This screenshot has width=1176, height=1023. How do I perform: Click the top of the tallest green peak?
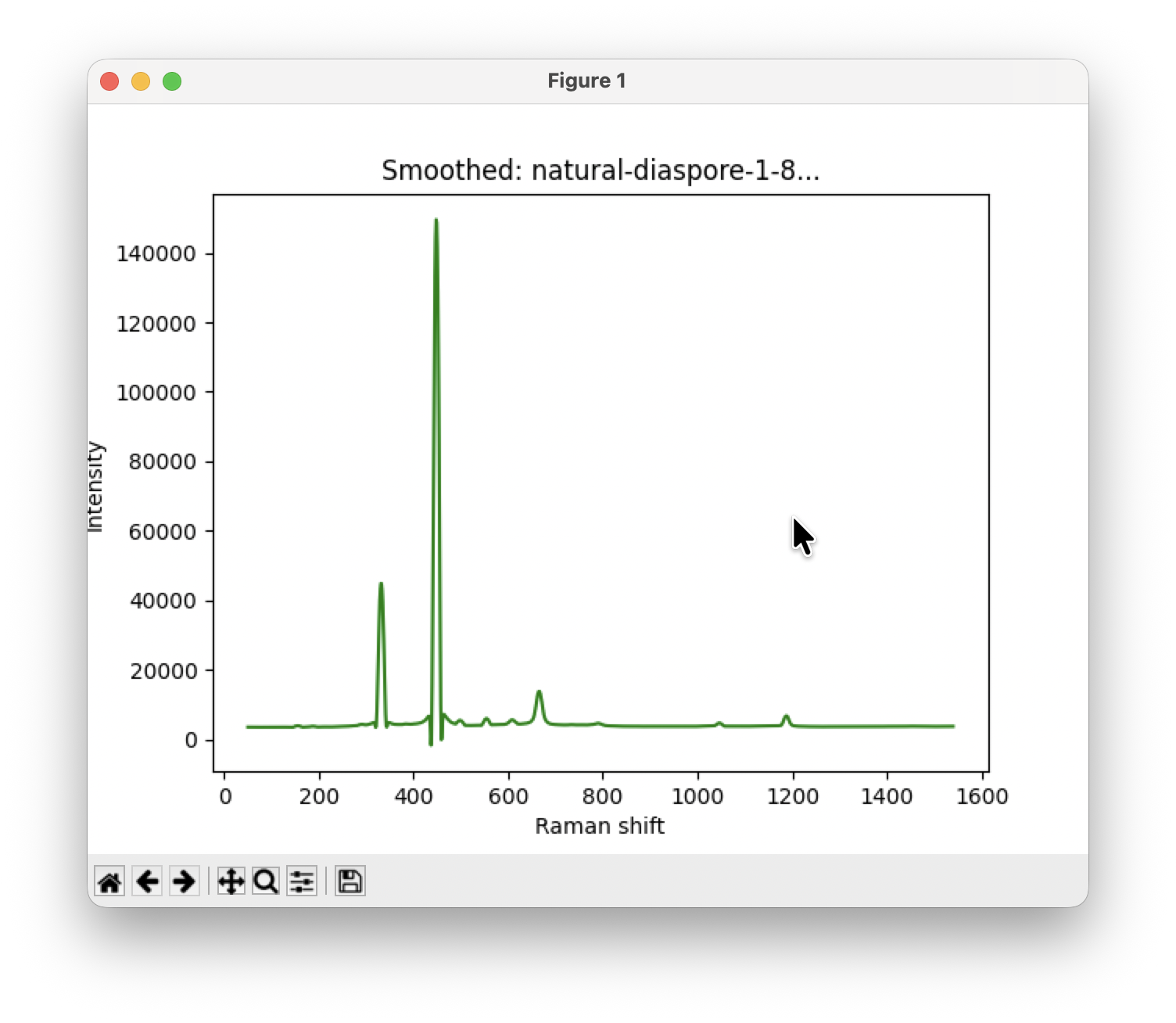tap(436, 221)
